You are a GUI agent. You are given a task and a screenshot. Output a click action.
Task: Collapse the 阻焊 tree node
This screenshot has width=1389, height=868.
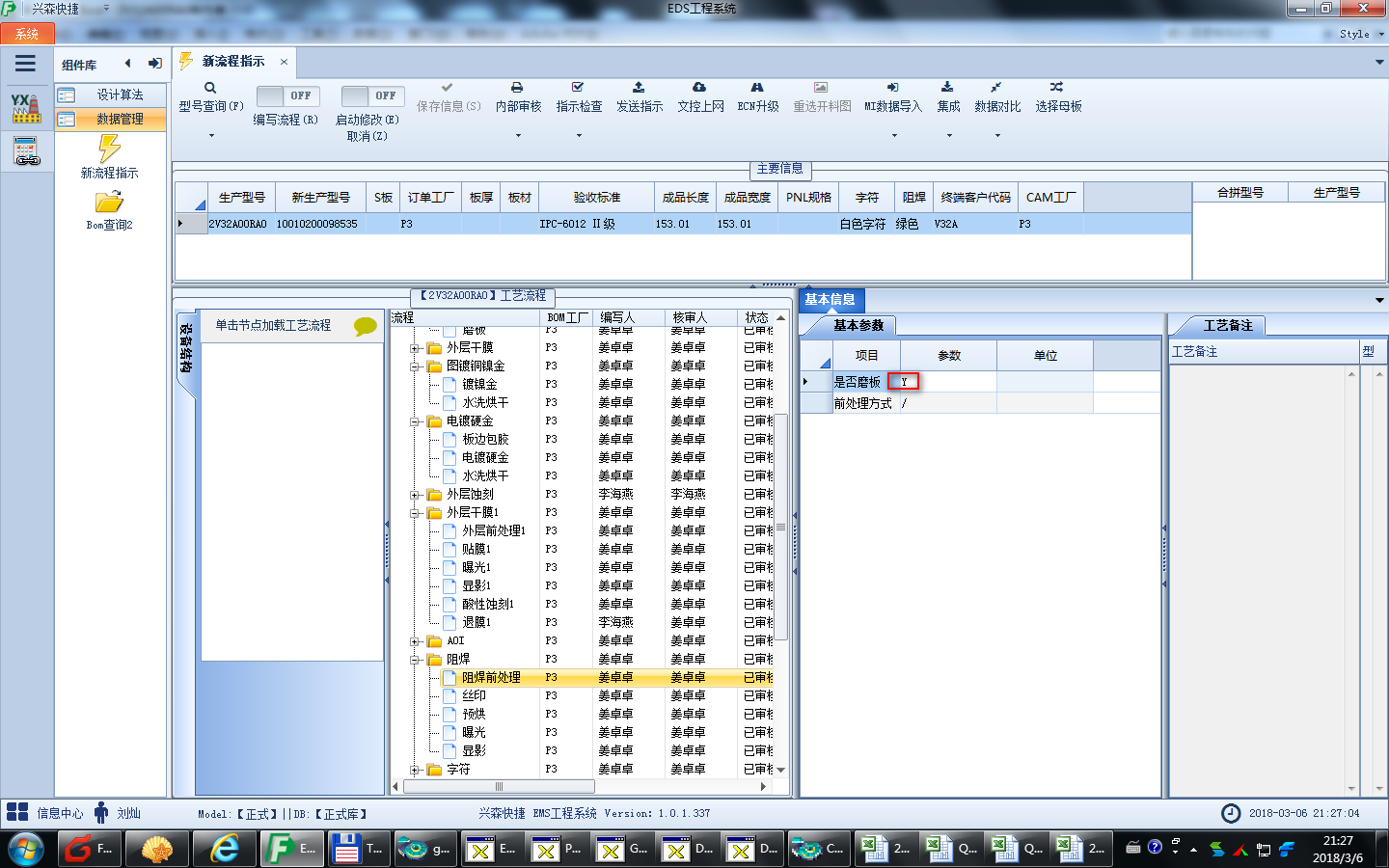[415, 660]
